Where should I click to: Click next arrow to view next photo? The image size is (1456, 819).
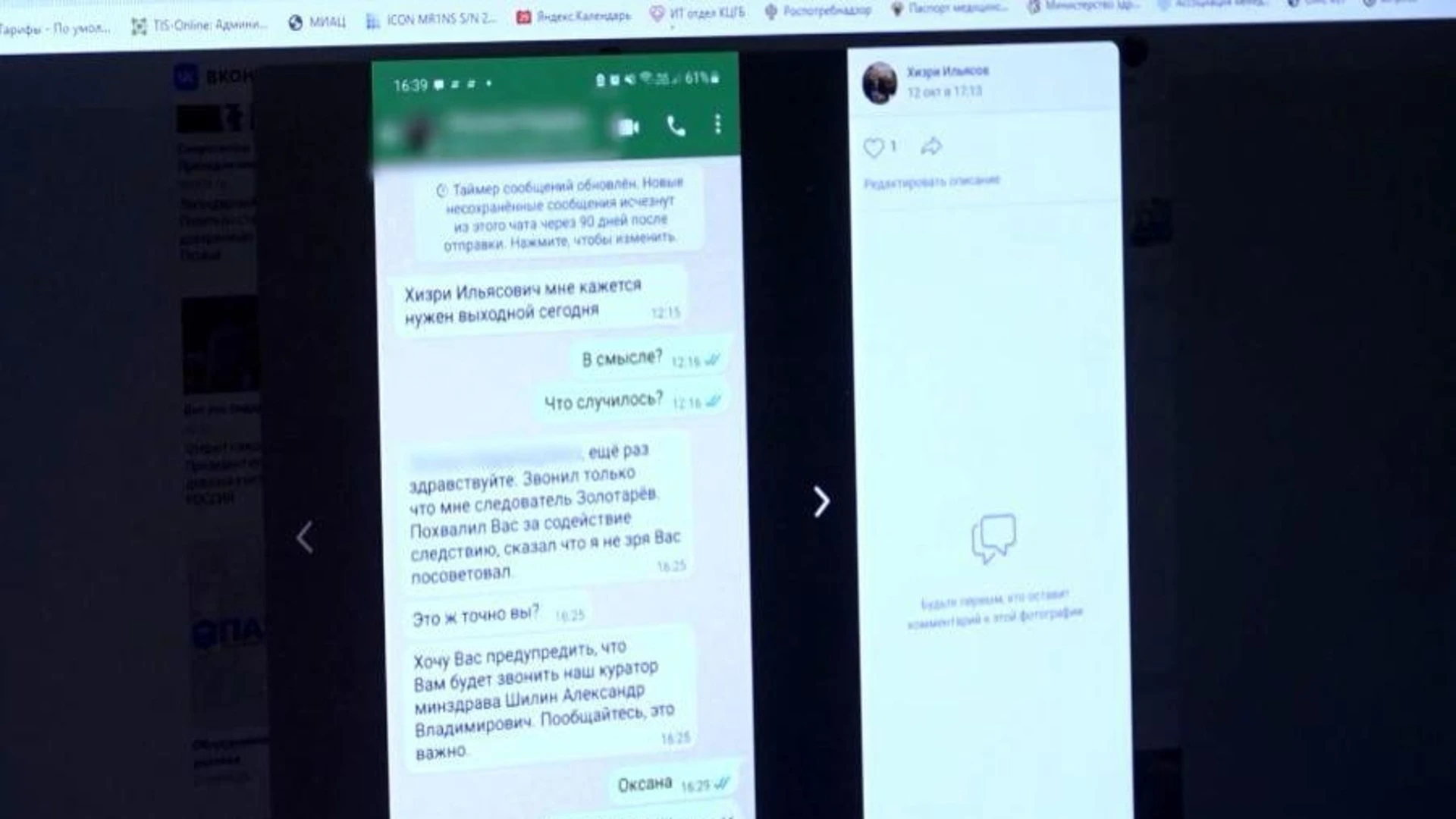pos(820,502)
